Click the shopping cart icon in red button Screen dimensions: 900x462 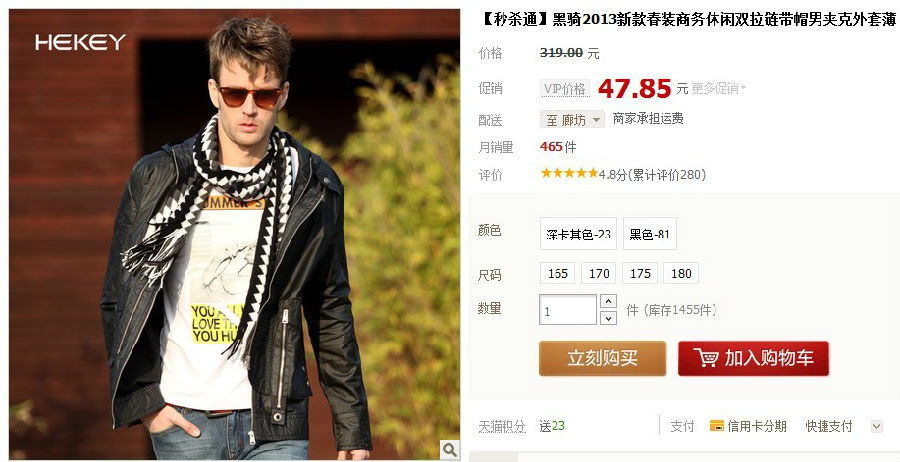[x=706, y=358]
